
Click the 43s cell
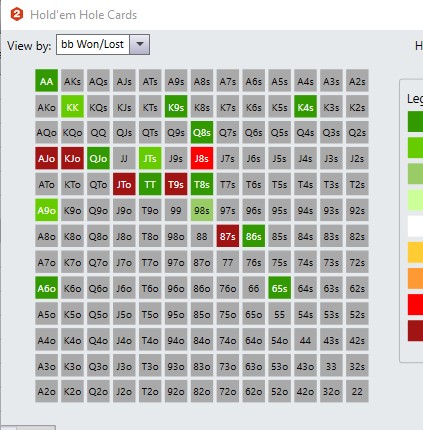tap(331, 340)
